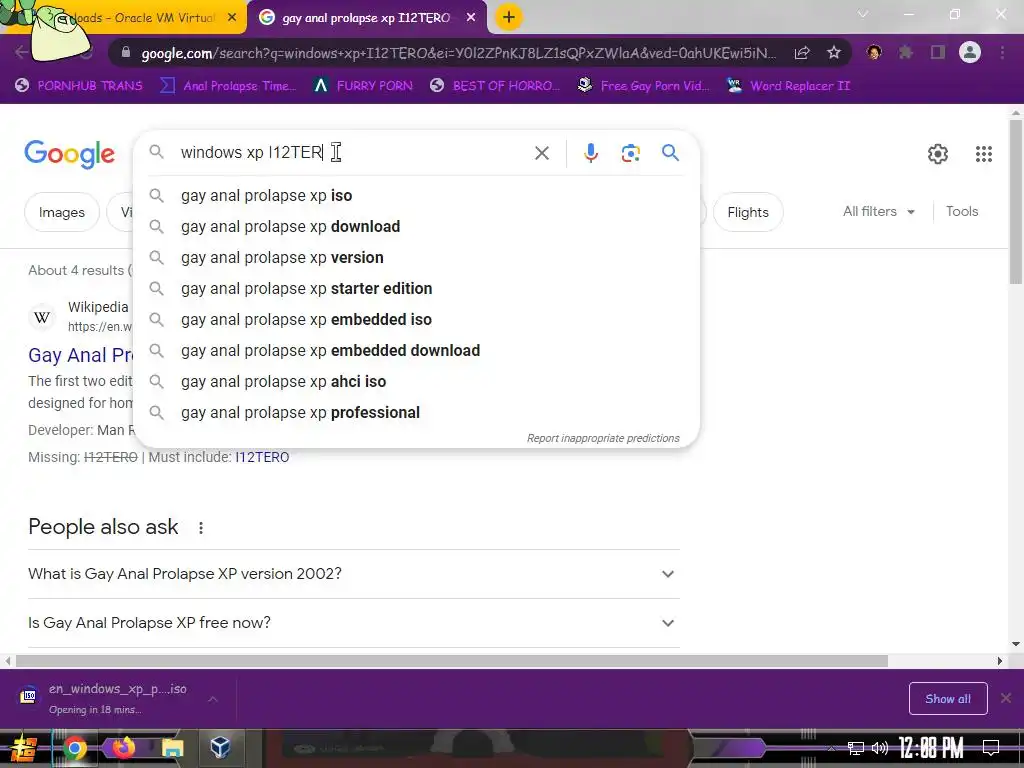This screenshot has height=768, width=1024.
Task: Click the blue magnifier search button
Action: 670,153
